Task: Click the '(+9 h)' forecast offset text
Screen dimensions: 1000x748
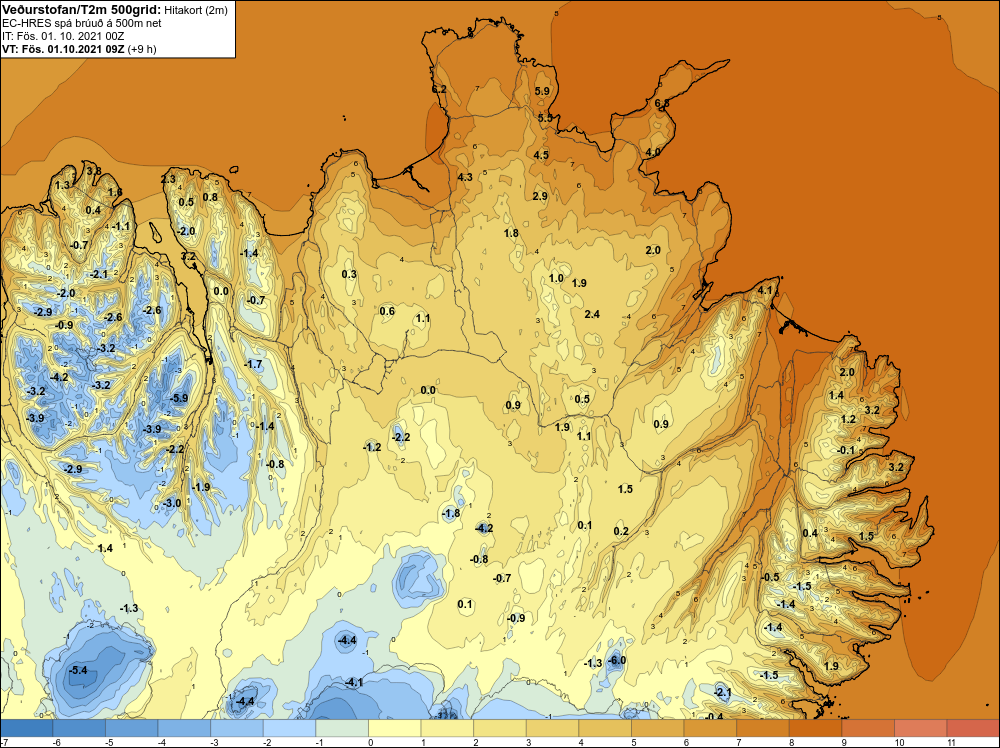Action: (x=142, y=49)
